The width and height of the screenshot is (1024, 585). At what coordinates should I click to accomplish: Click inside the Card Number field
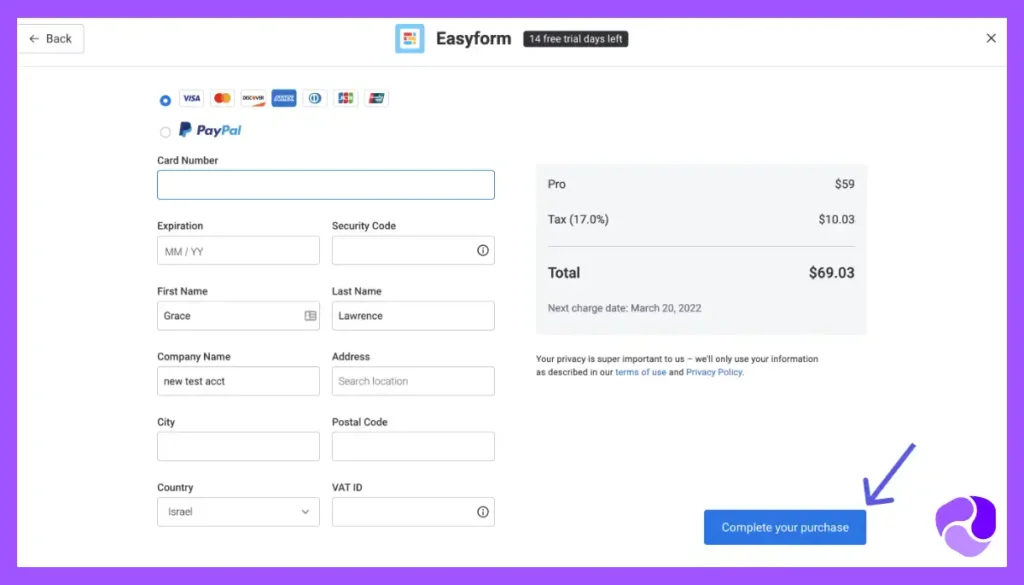click(325, 185)
